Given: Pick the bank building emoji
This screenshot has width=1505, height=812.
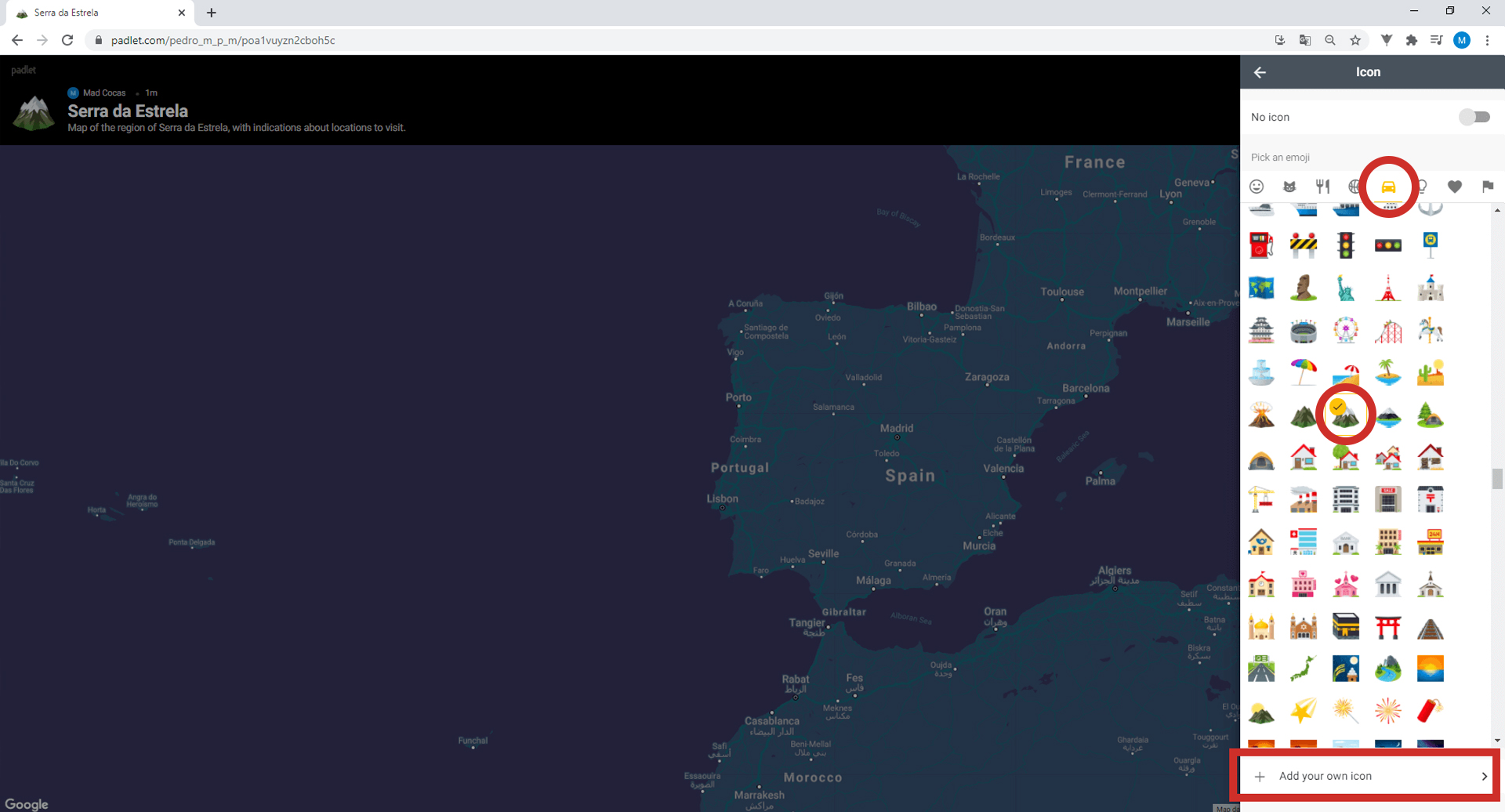Looking at the screenshot, I should point(1346,542).
